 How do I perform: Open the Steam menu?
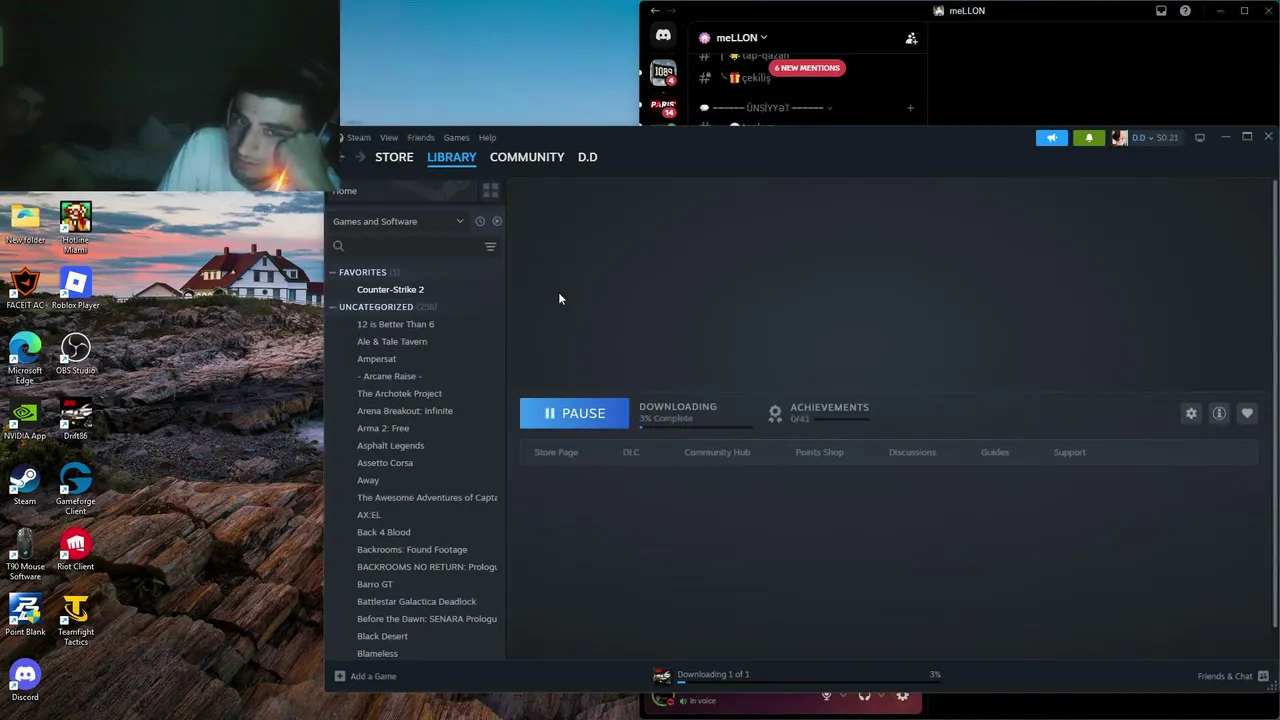[358, 138]
